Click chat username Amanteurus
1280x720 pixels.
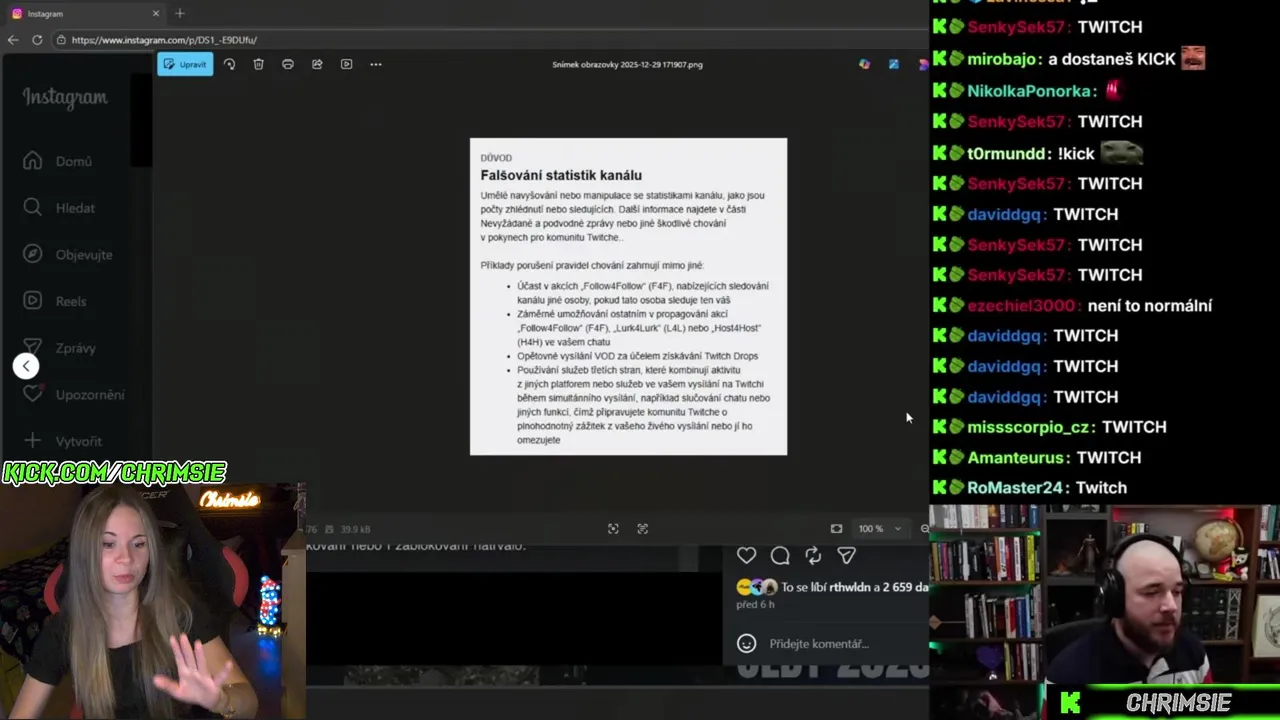tap(1018, 457)
